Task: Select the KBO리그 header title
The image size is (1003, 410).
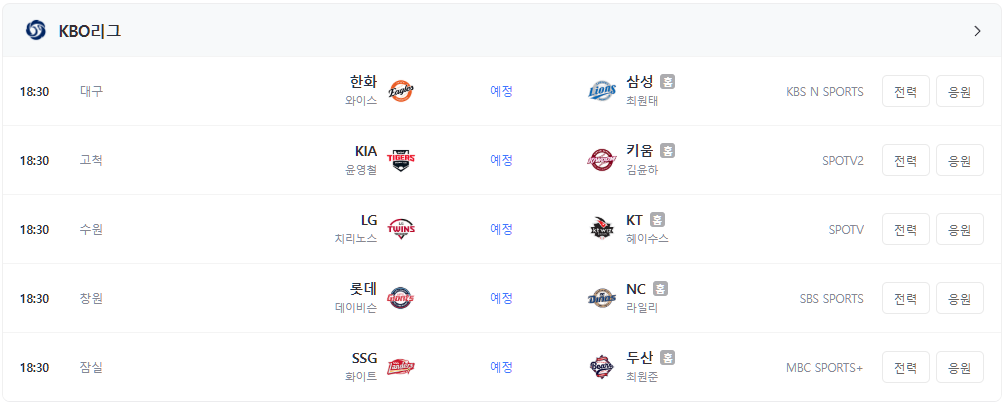Action: (x=90, y=31)
